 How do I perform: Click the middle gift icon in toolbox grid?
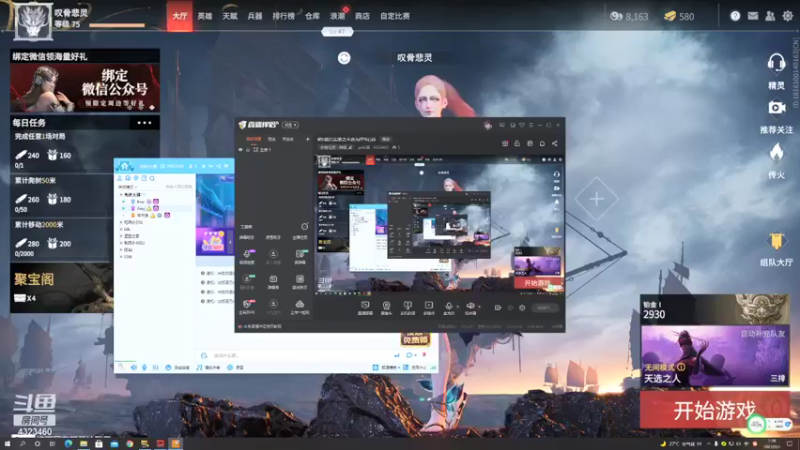pyautogui.click(x=273, y=279)
